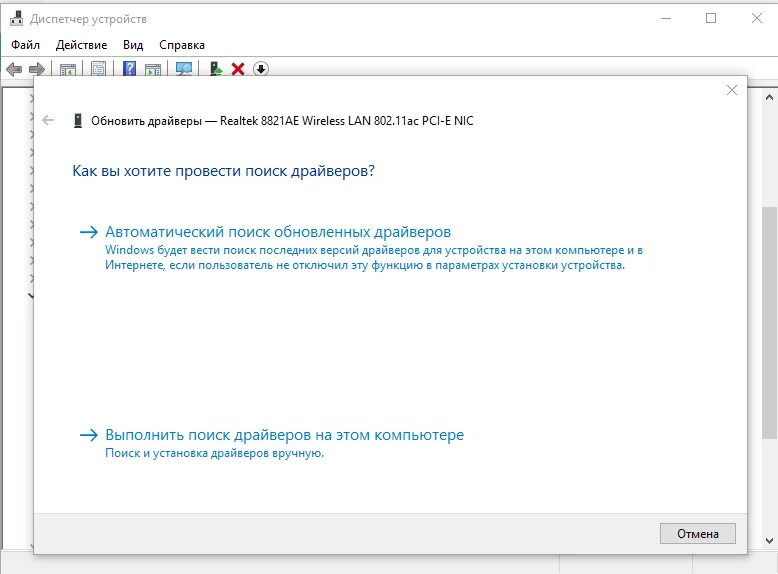Click the Forward arrow in Device Manager toolbar

[37, 69]
